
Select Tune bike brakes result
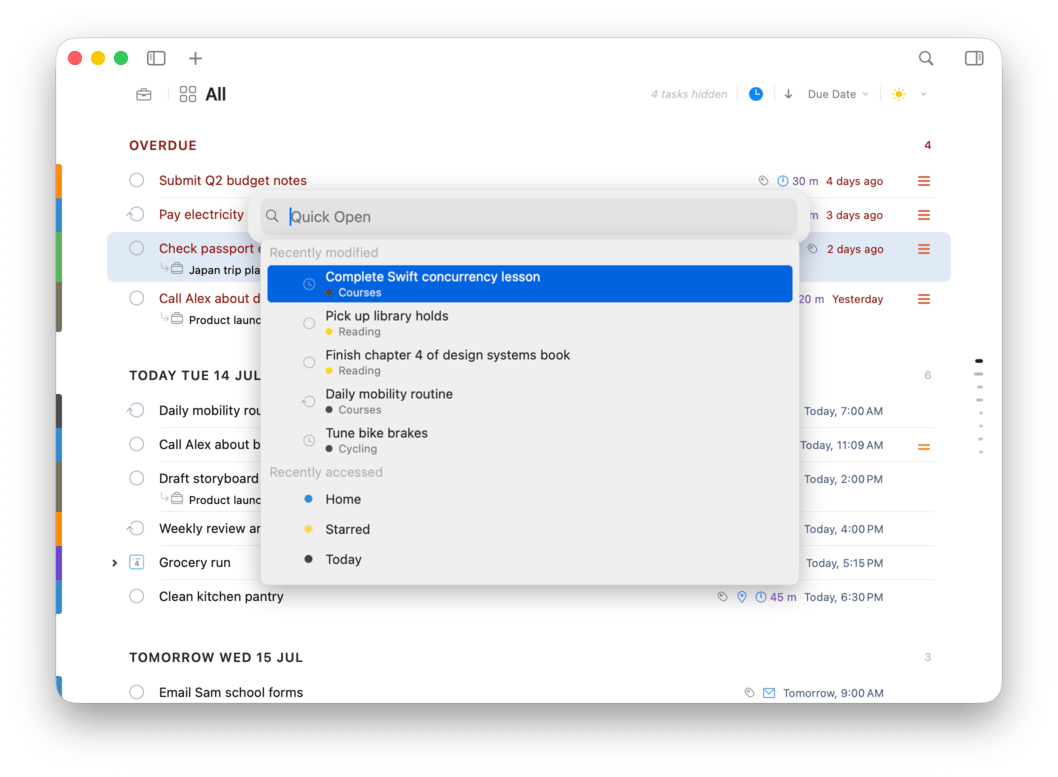pos(530,440)
